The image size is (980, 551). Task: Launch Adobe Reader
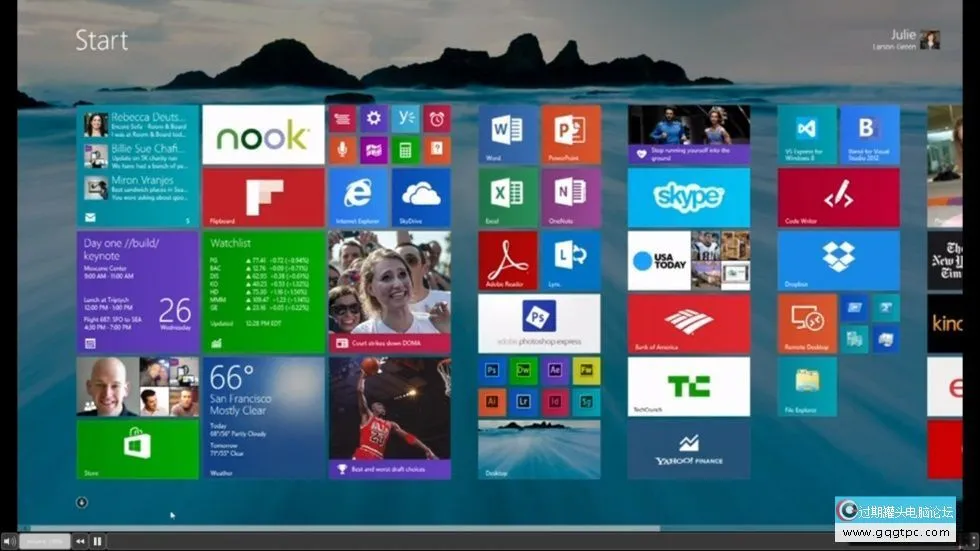pyautogui.click(x=508, y=260)
